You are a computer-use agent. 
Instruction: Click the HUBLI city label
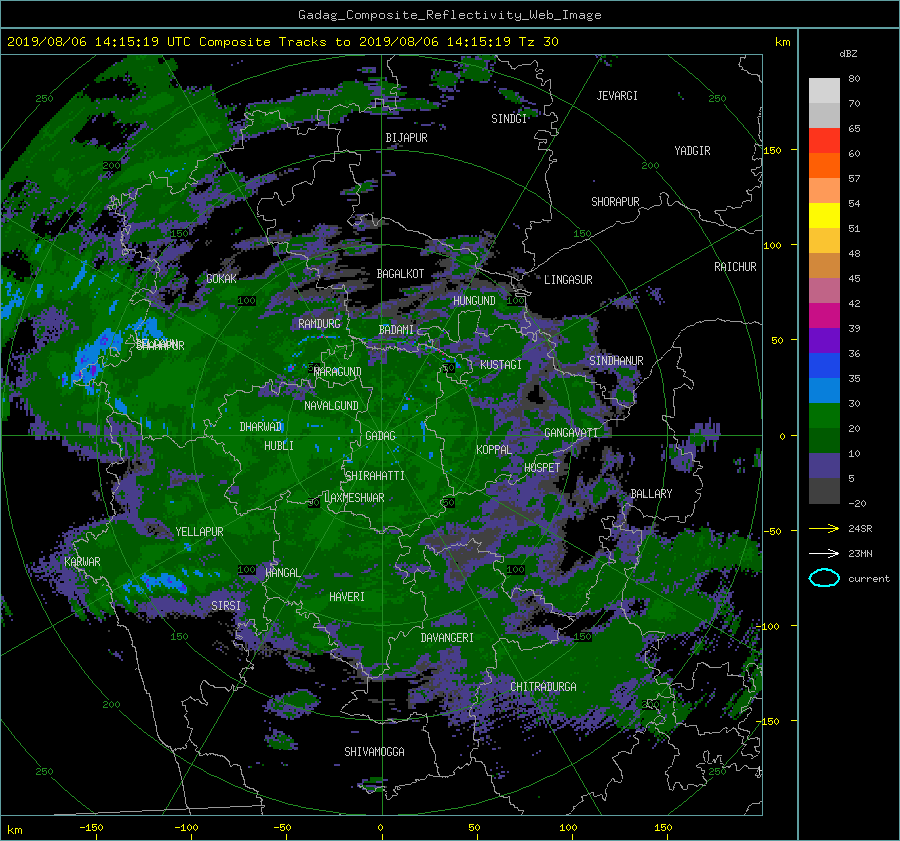[278, 446]
